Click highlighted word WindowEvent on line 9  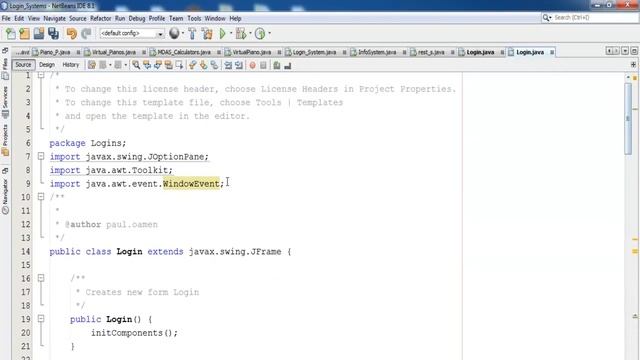pos(191,184)
